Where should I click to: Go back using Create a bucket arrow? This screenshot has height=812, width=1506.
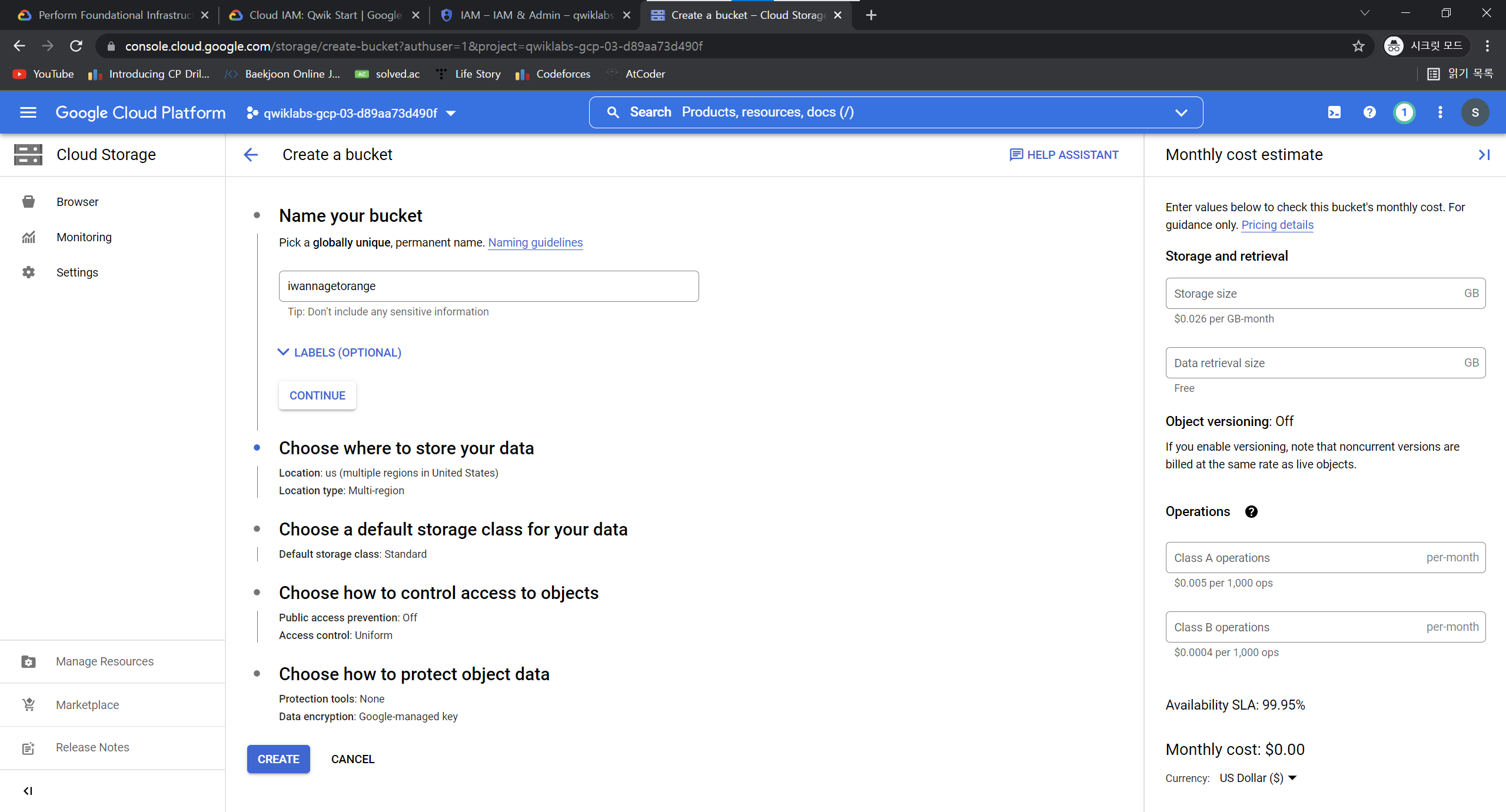click(251, 155)
